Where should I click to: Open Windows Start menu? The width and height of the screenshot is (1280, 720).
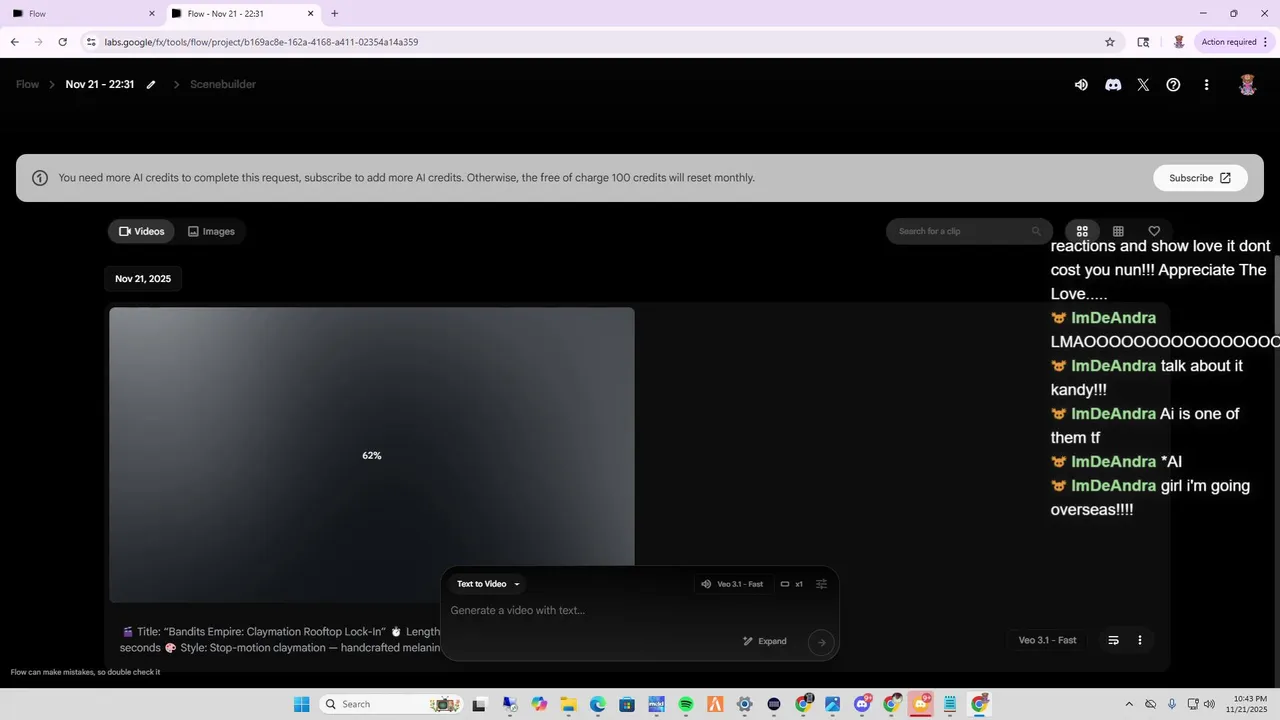[301, 704]
